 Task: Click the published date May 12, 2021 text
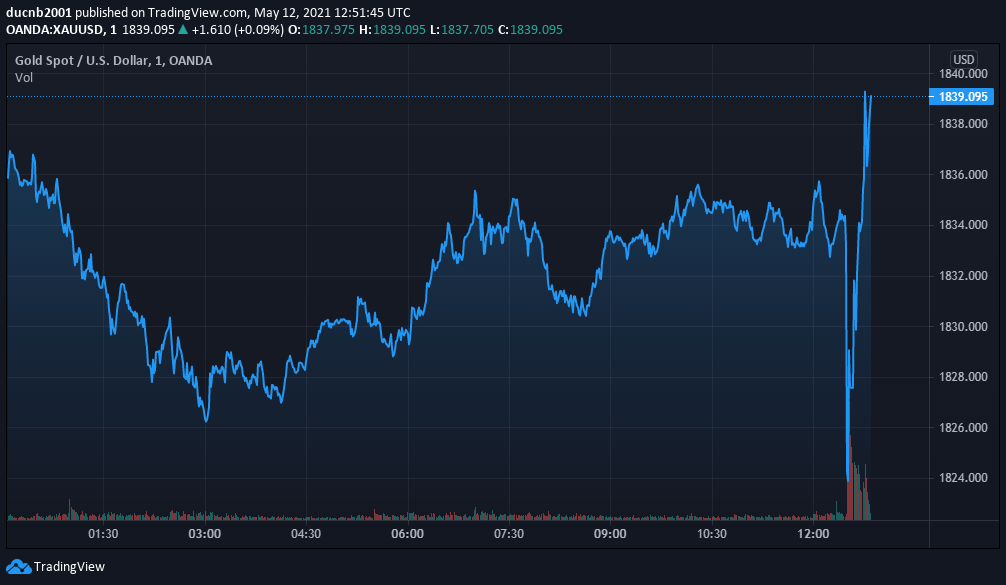coord(292,12)
